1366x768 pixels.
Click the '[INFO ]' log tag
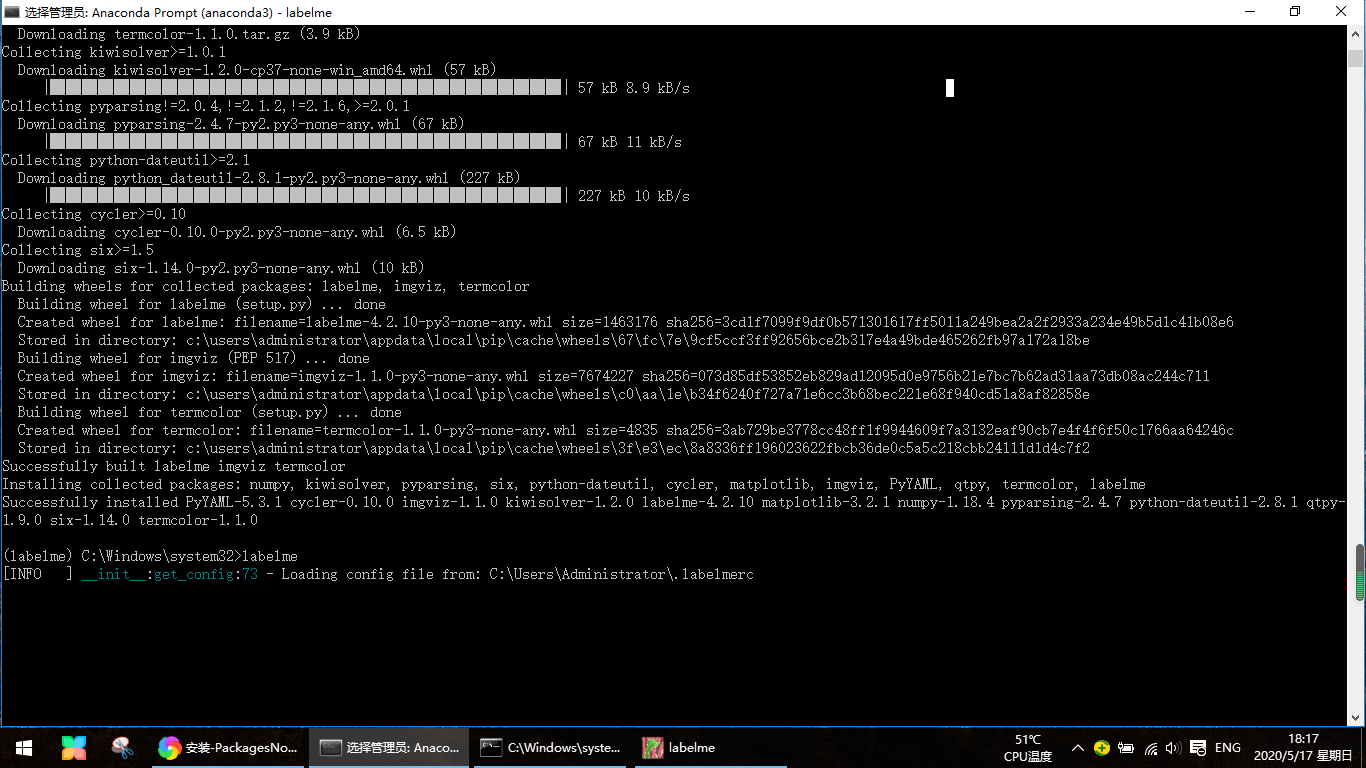coord(38,574)
